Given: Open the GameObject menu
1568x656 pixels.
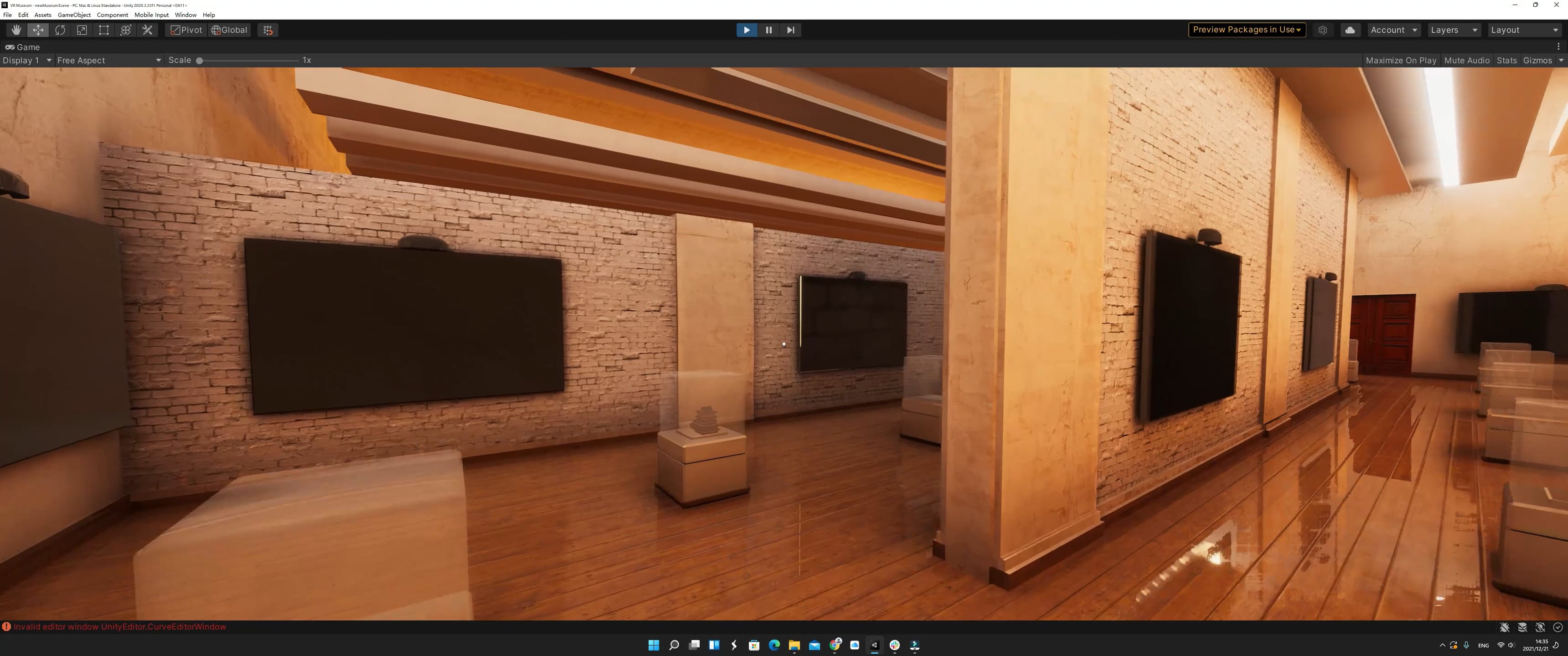Looking at the screenshot, I should 74,15.
